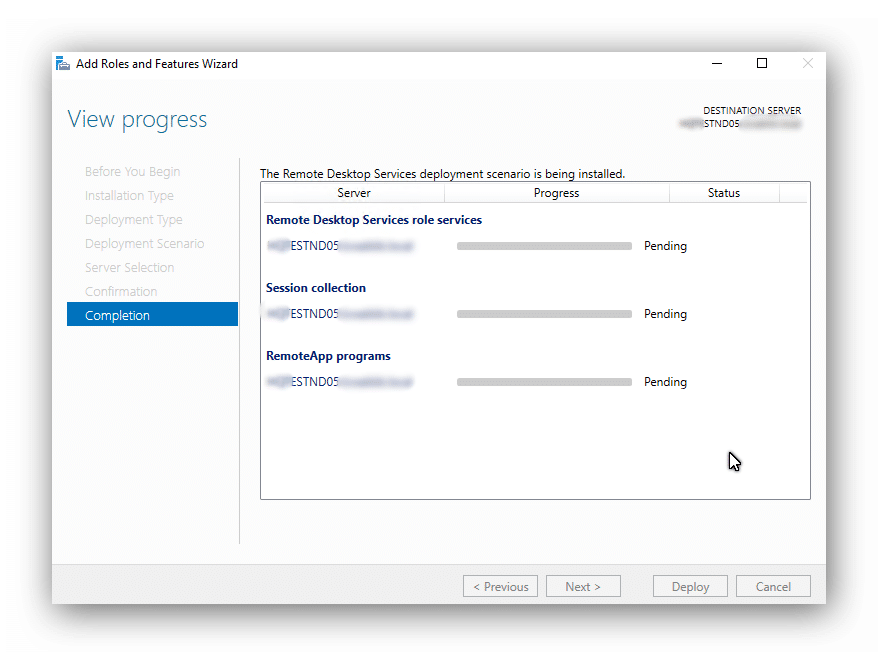Click Pending status for Remote Desktop Services role services
The image size is (878, 656).
coord(665,246)
